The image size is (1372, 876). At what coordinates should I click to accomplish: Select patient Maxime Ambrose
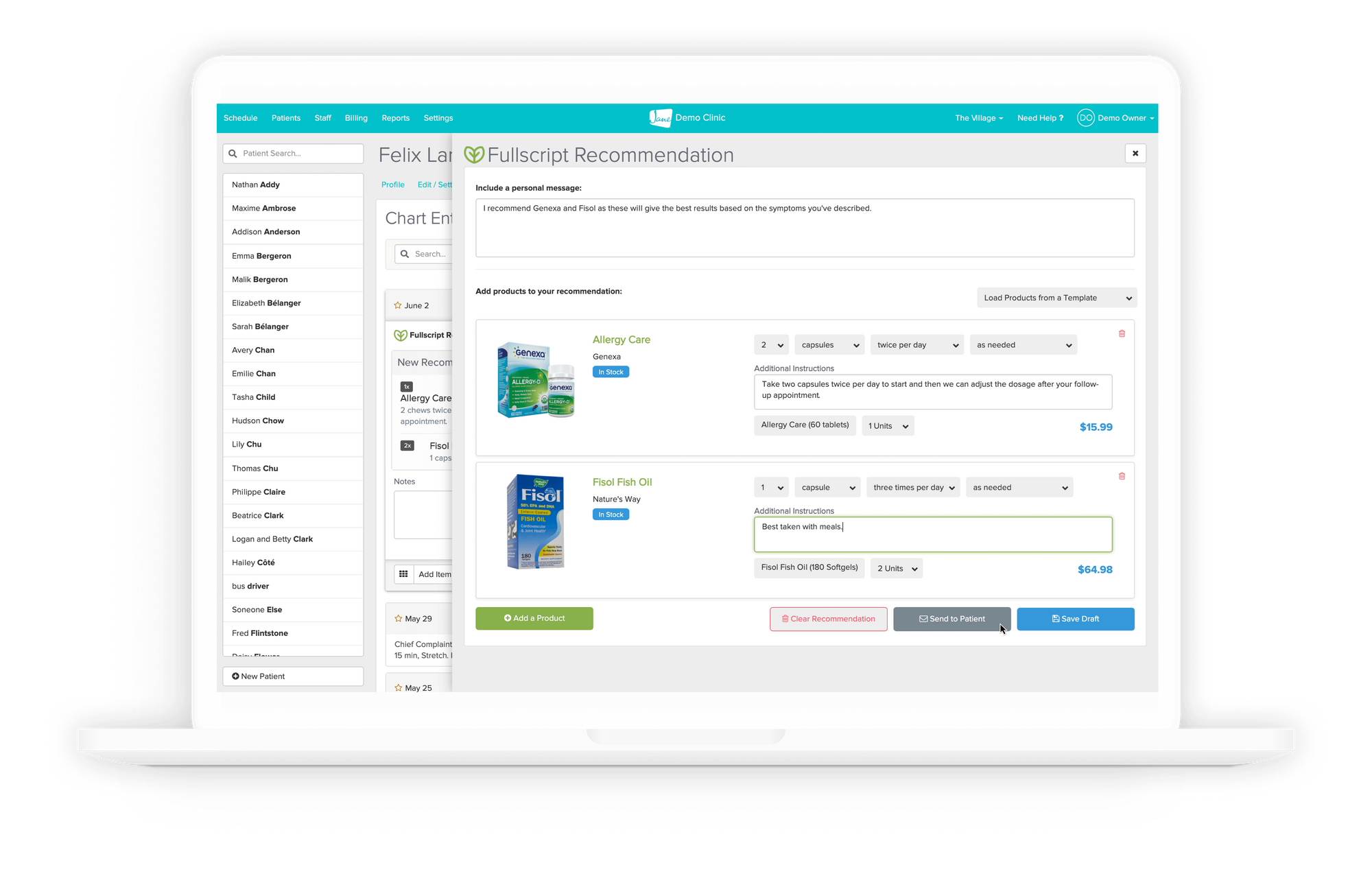coord(293,209)
